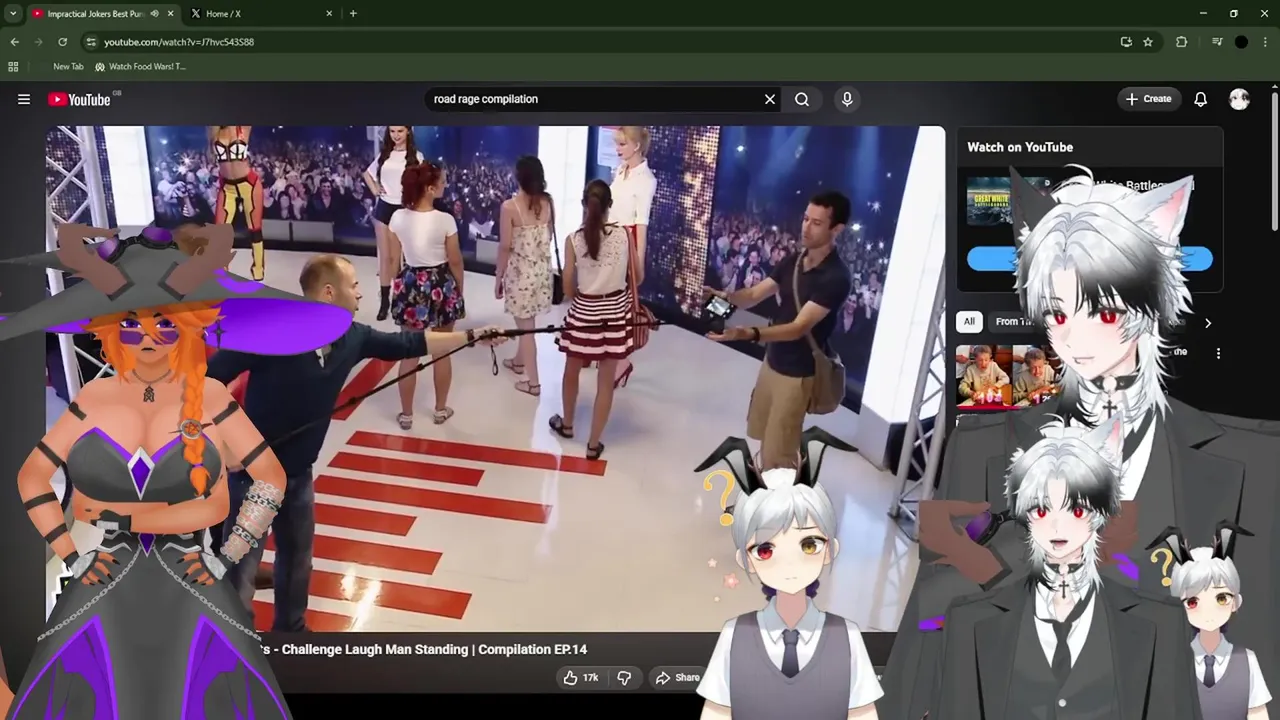Image resolution: width=1280 pixels, height=720 pixels.
Task: Go to the YouTube home logo
Action: tap(79, 99)
